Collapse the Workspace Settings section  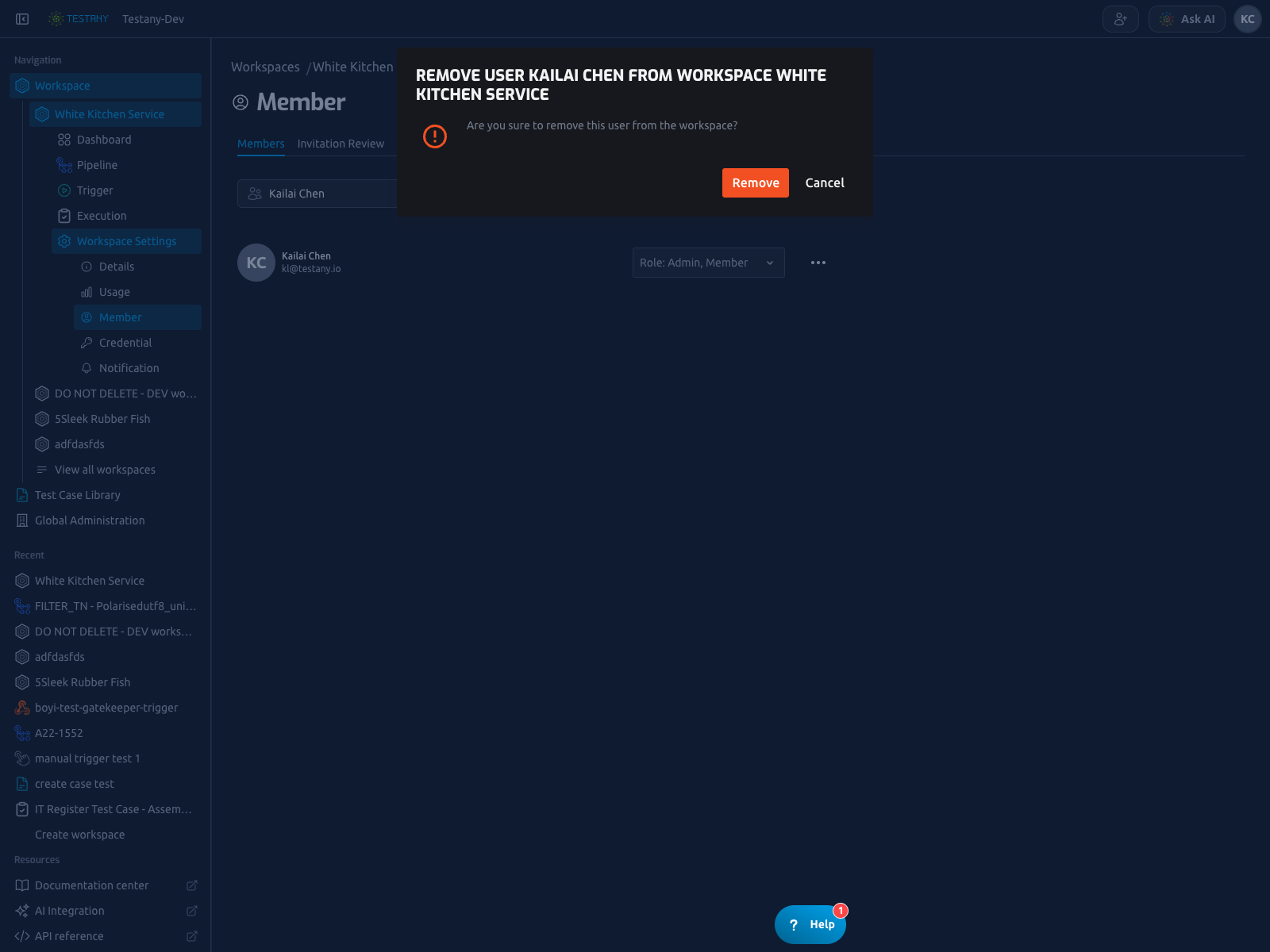(126, 241)
